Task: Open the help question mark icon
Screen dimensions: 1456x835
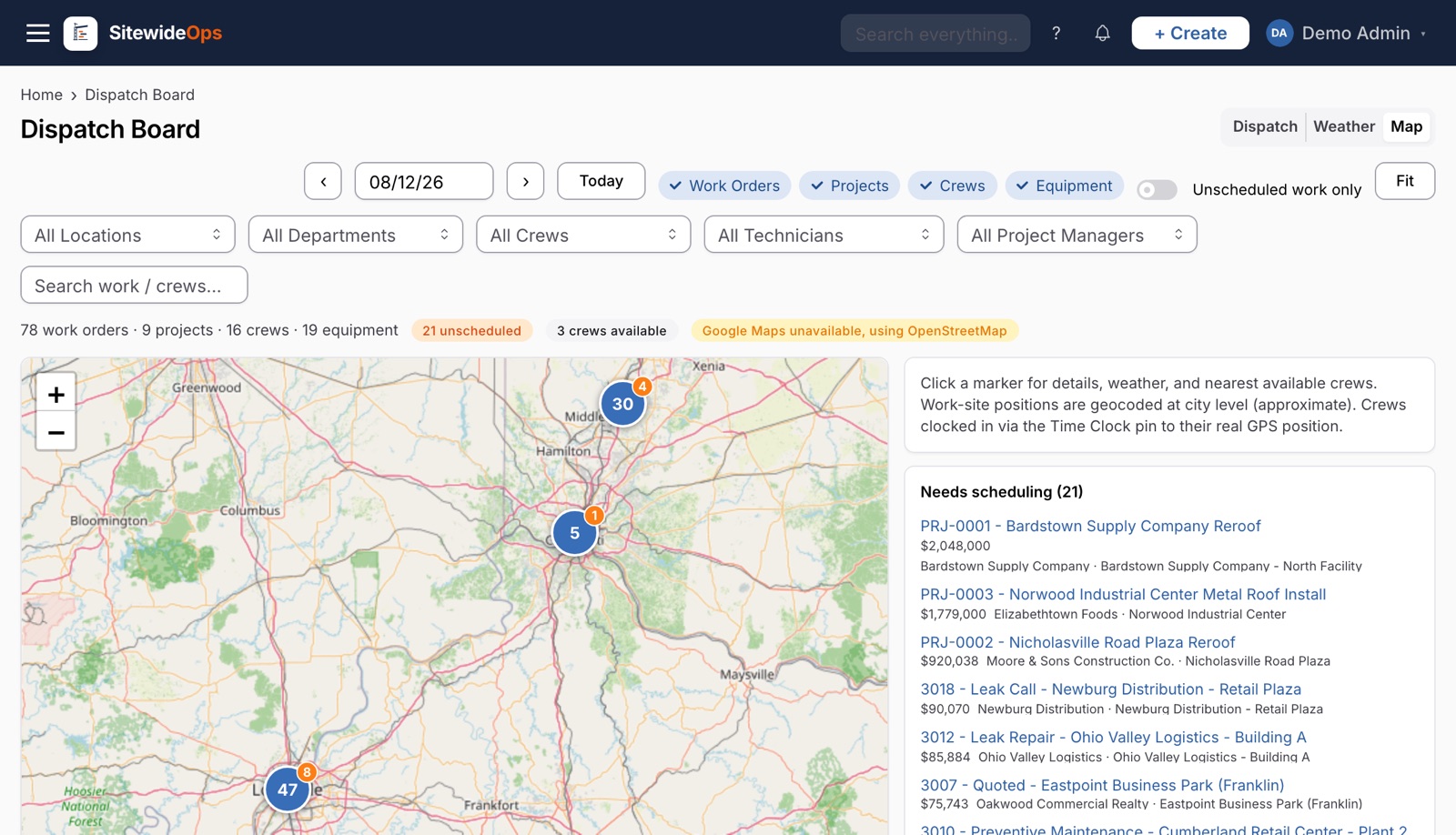Action: 1056,34
